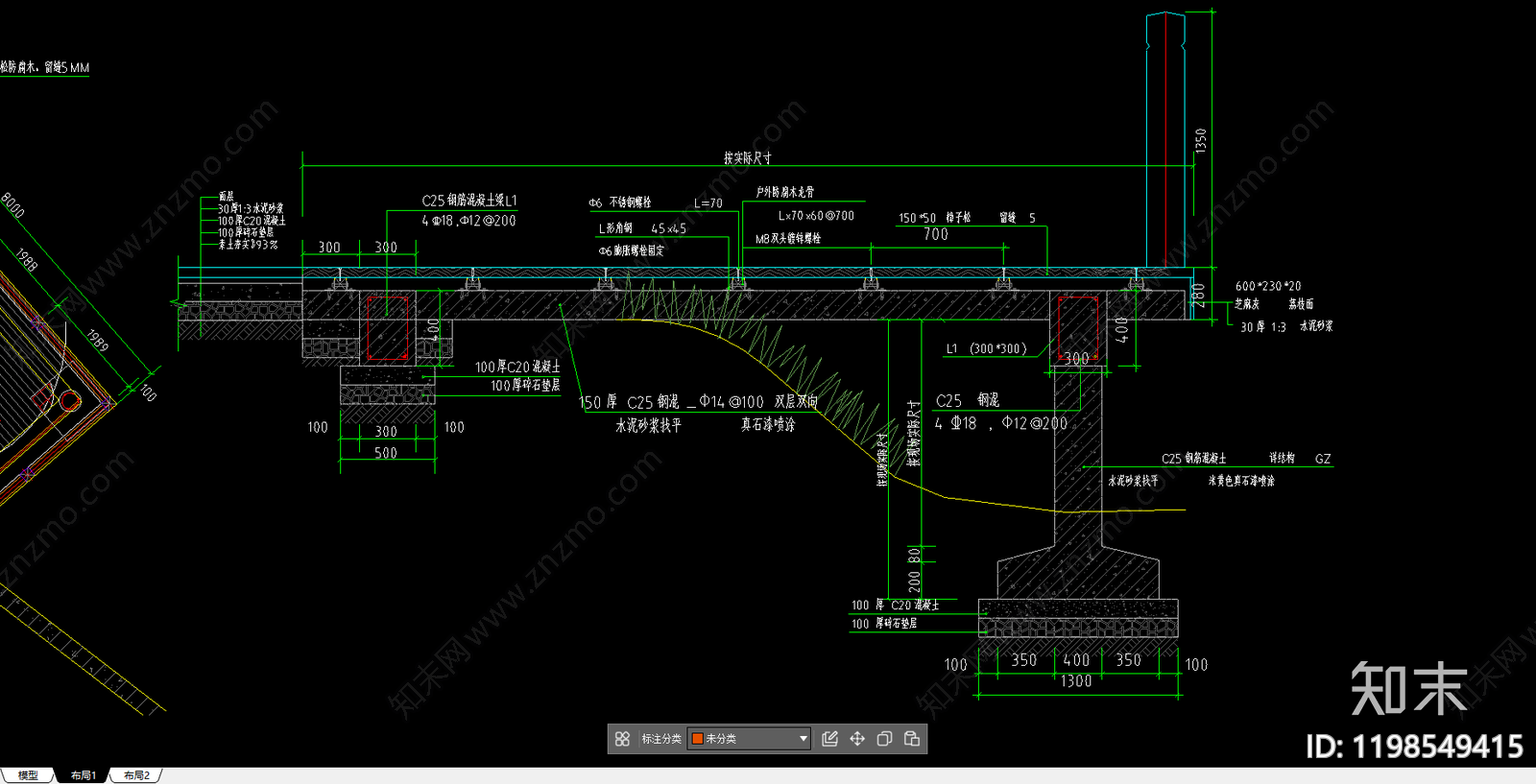
Task: Click the white dropdown arrow beside 未分类
Action: [804, 739]
